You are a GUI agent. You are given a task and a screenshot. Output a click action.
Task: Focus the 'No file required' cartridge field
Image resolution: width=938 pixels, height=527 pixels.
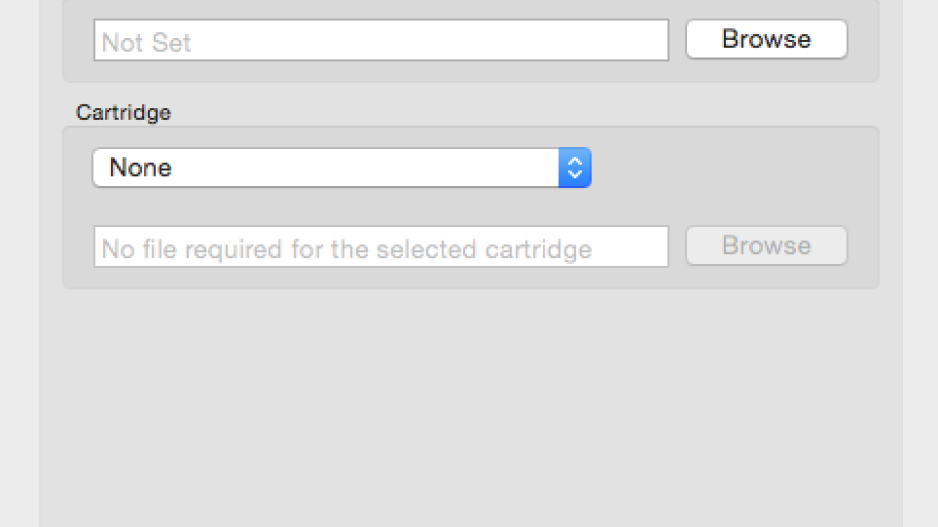[x=381, y=246]
